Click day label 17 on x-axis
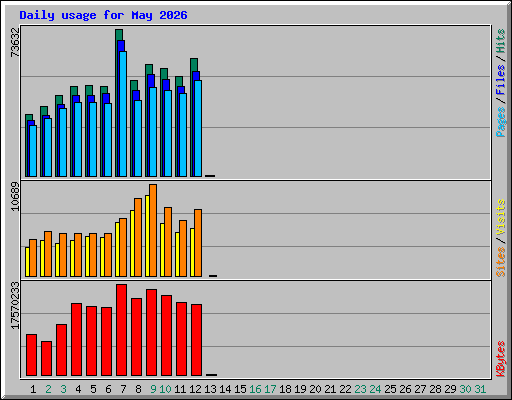Image resolution: width=512 pixels, height=400 pixels. click(x=270, y=389)
